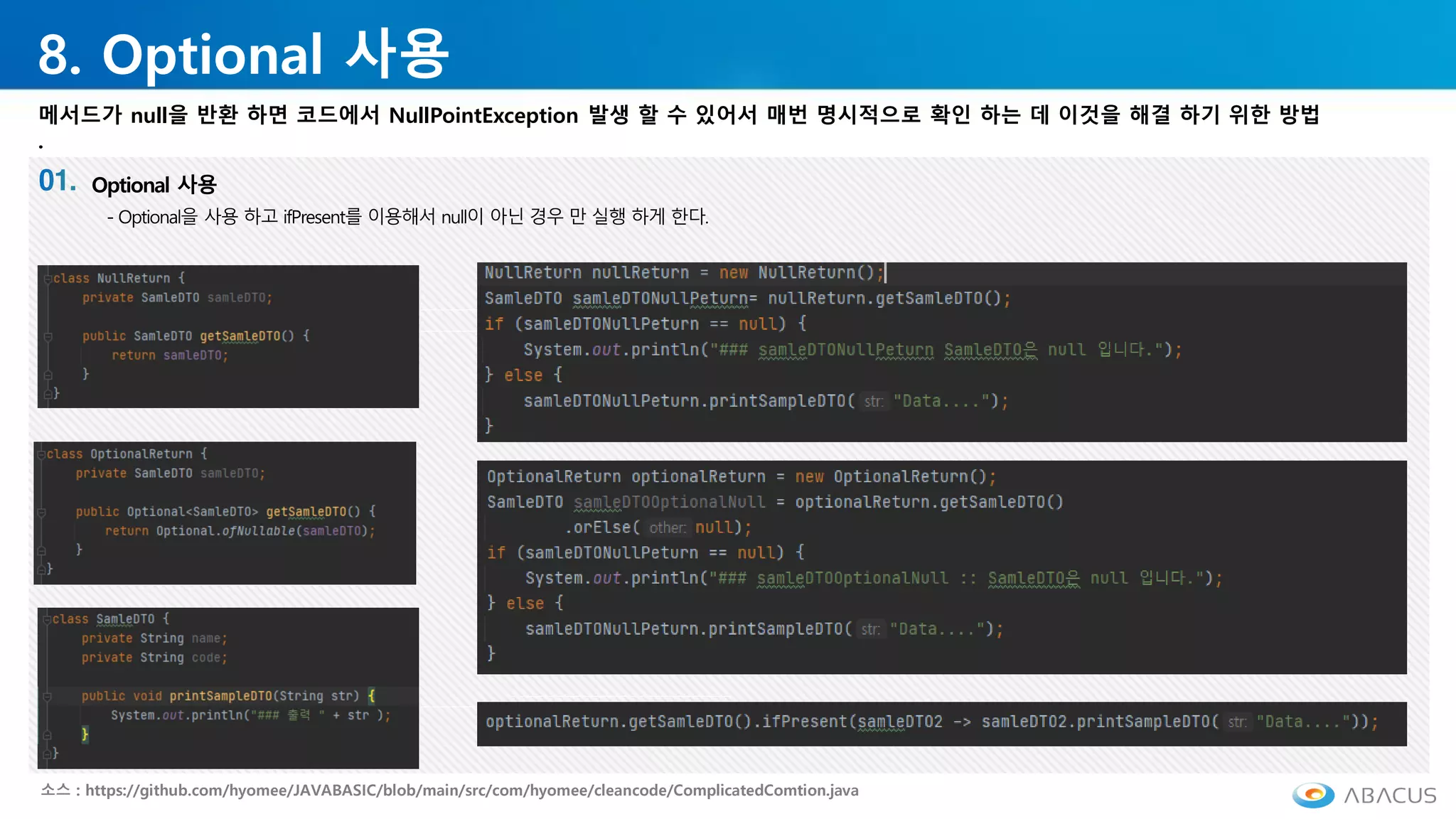This screenshot has height=819, width=1456.
Task: Click 'NullReturn nullReturn = new NullReturn();' line
Action: pyautogui.click(x=684, y=273)
